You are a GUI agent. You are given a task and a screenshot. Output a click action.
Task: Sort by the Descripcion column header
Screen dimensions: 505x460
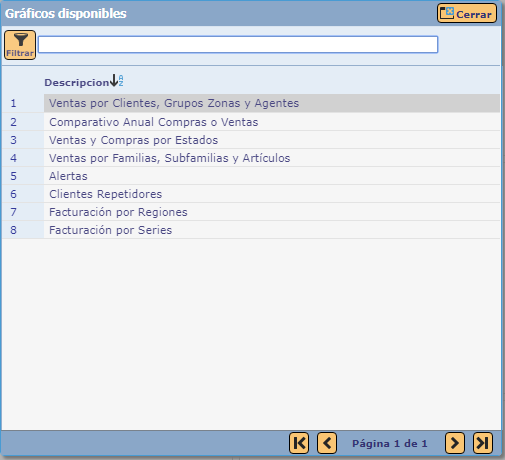pos(77,82)
